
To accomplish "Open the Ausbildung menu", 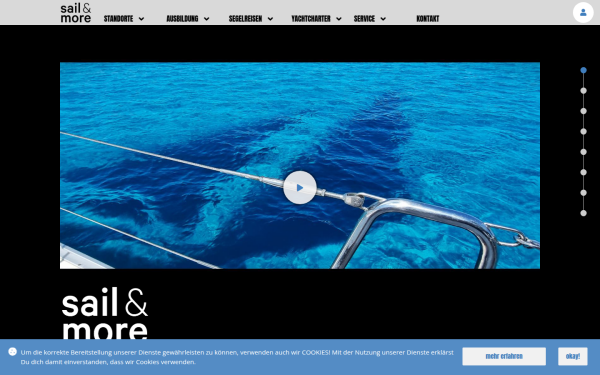I will click(x=182, y=18).
